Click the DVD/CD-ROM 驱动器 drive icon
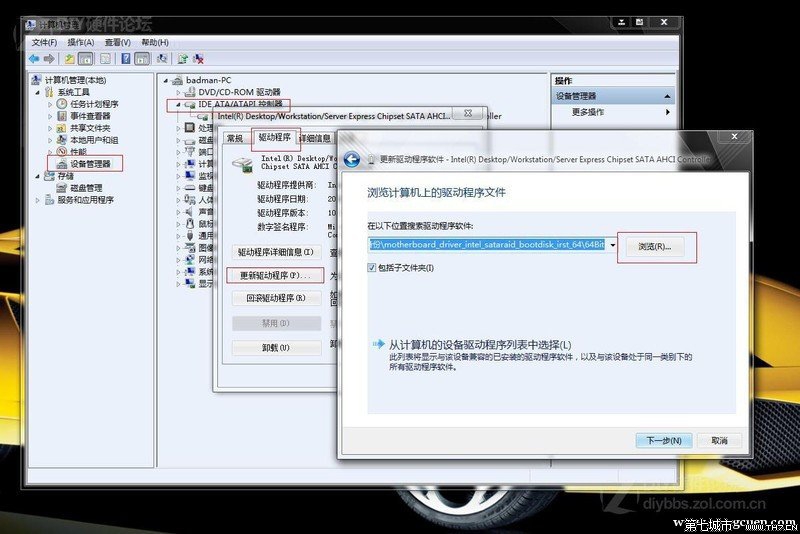The width and height of the screenshot is (800, 534). 190,92
